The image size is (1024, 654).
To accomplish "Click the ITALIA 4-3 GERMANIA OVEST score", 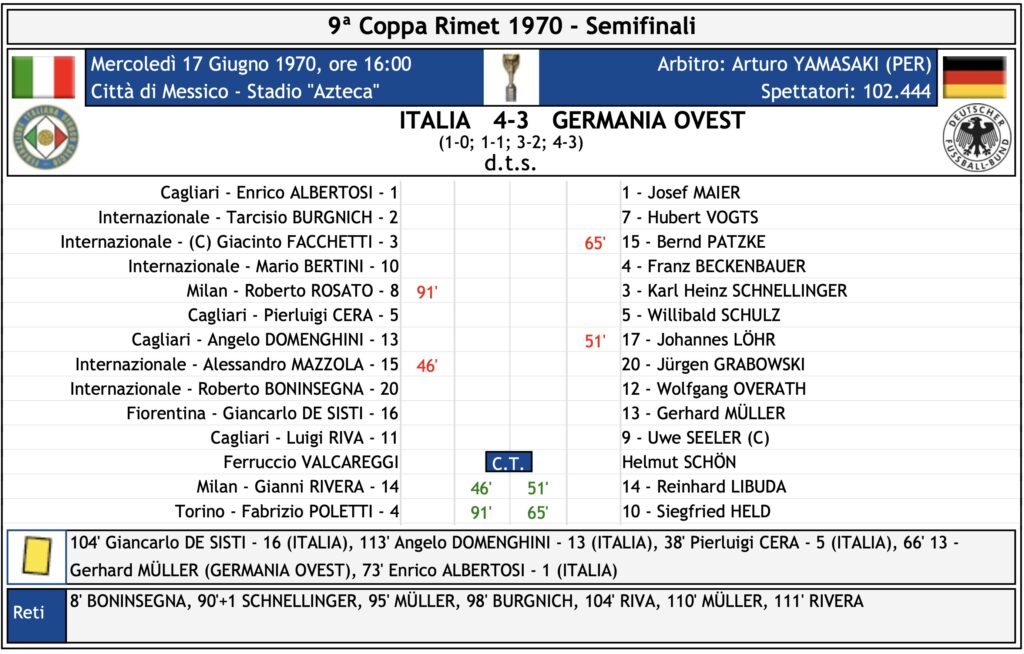I will coord(572,120).
